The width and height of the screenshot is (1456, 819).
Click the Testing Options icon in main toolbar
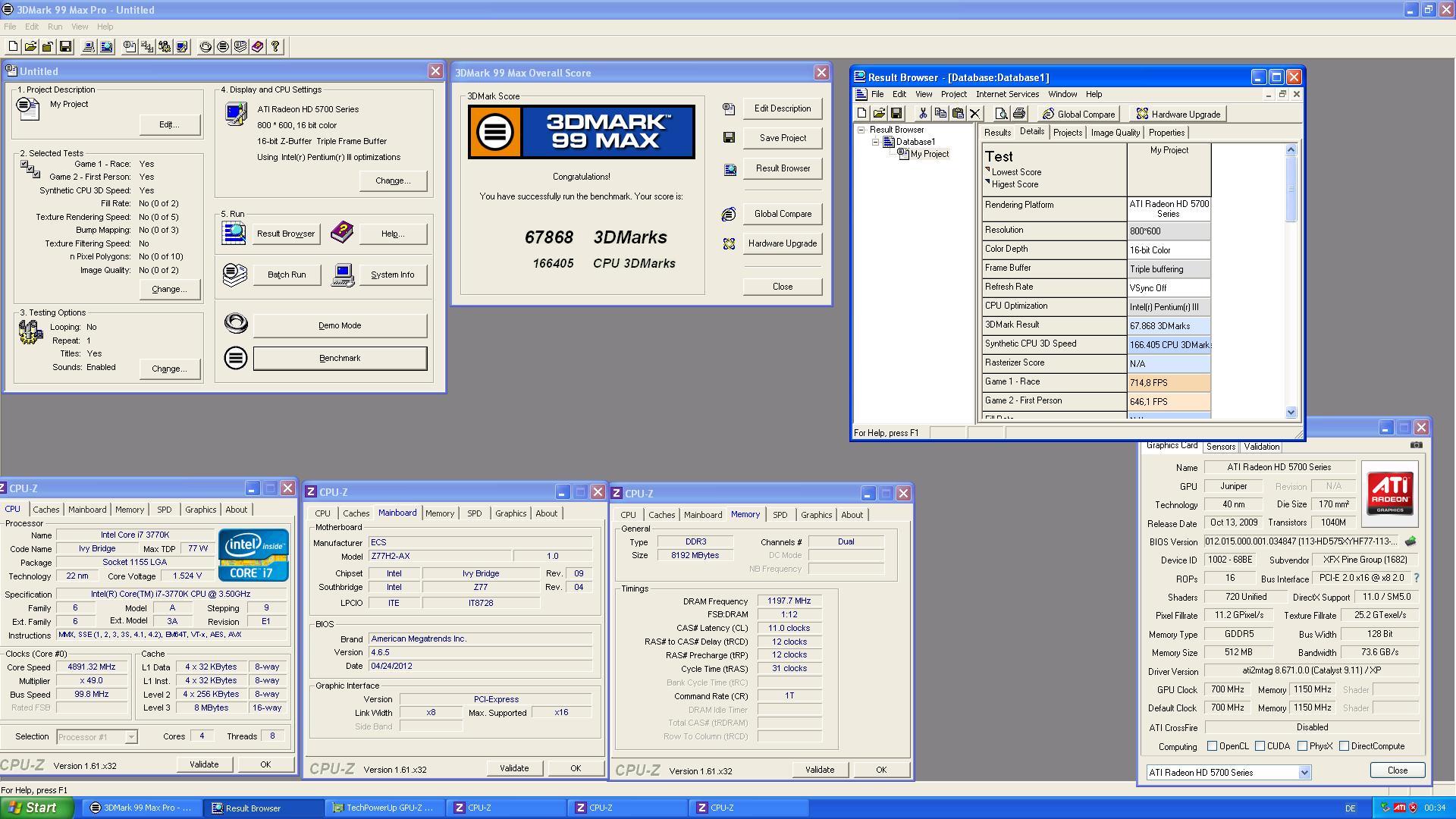[x=165, y=46]
